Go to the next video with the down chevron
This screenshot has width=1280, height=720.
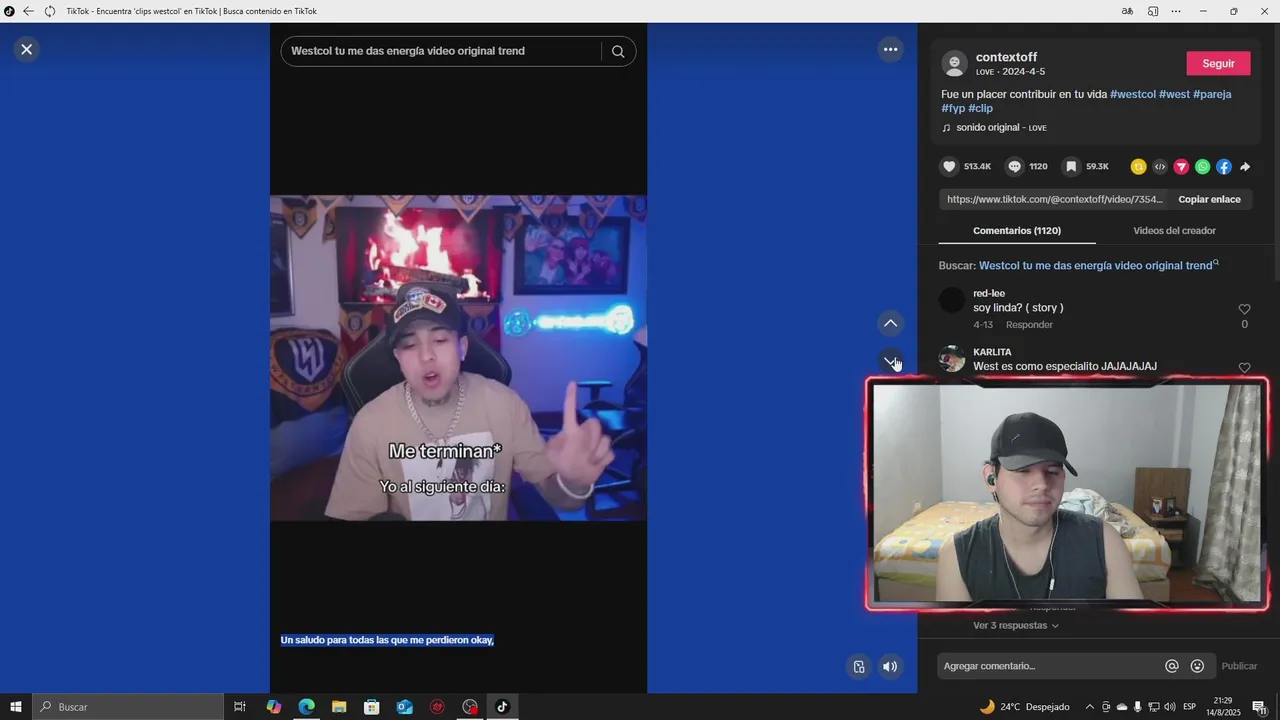pyautogui.click(x=890, y=360)
